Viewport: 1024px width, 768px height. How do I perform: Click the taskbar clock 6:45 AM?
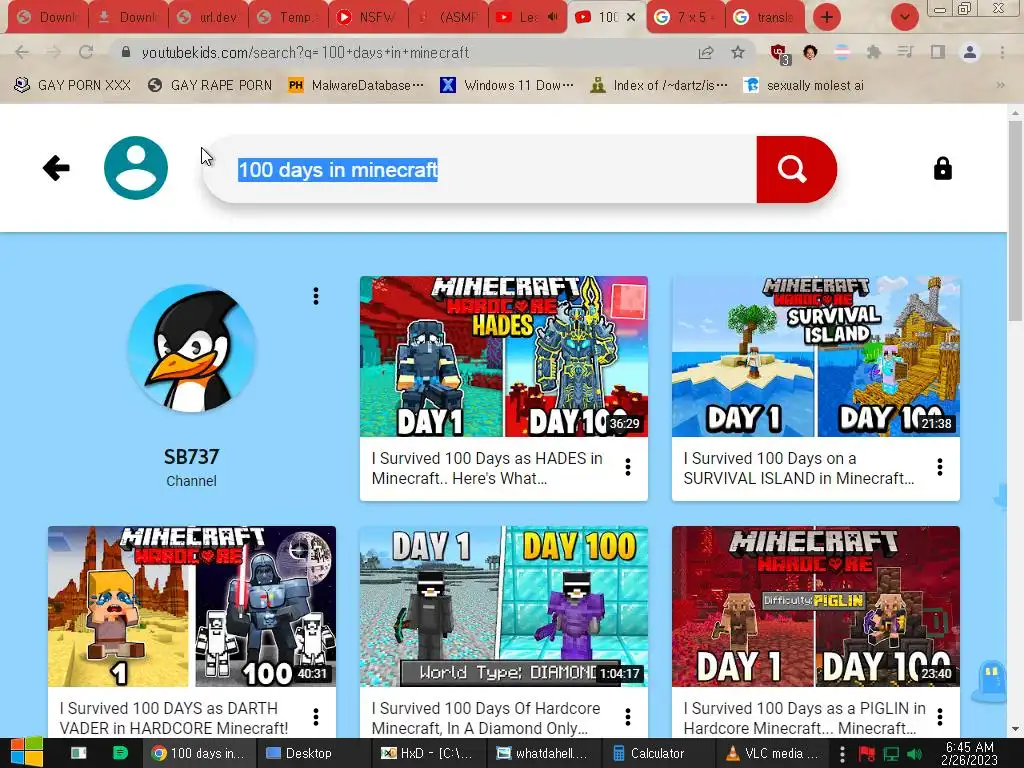click(970, 754)
